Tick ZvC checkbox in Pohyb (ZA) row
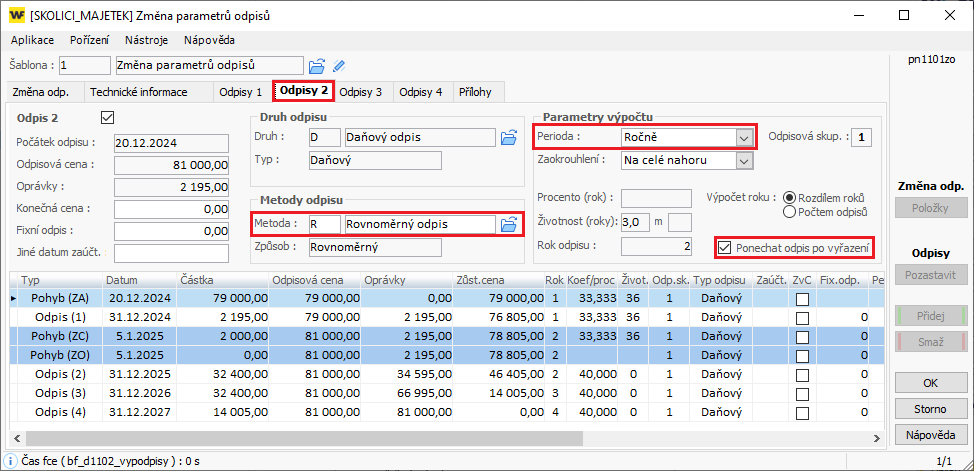 [x=802, y=298]
